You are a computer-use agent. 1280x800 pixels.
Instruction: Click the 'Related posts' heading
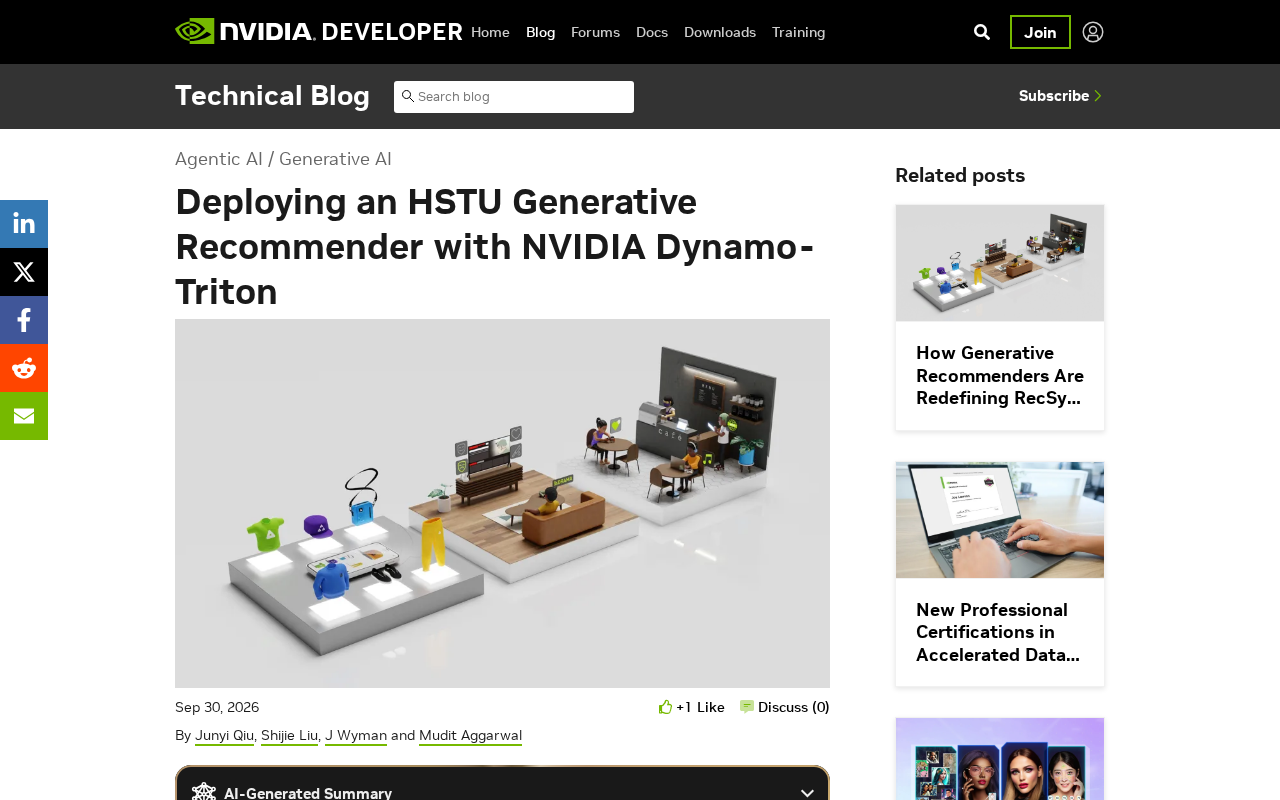[x=960, y=175]
